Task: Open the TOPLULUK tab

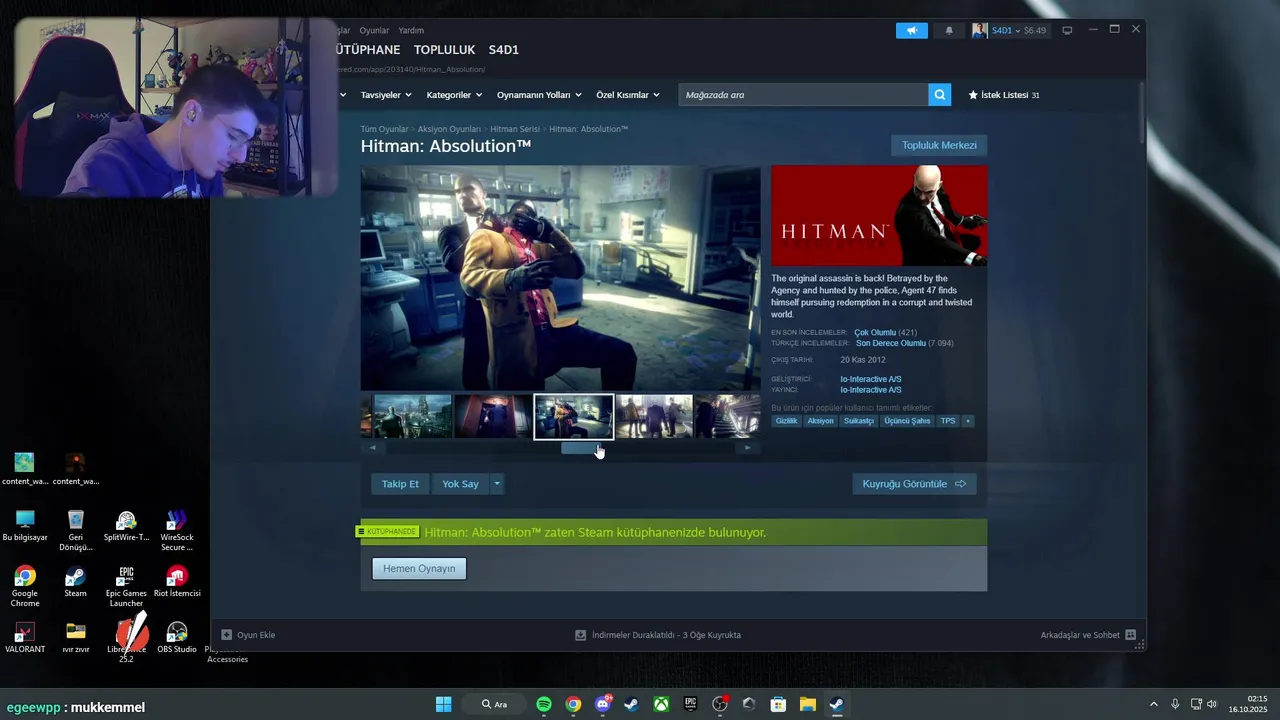Action: click(x=445, y=50)
